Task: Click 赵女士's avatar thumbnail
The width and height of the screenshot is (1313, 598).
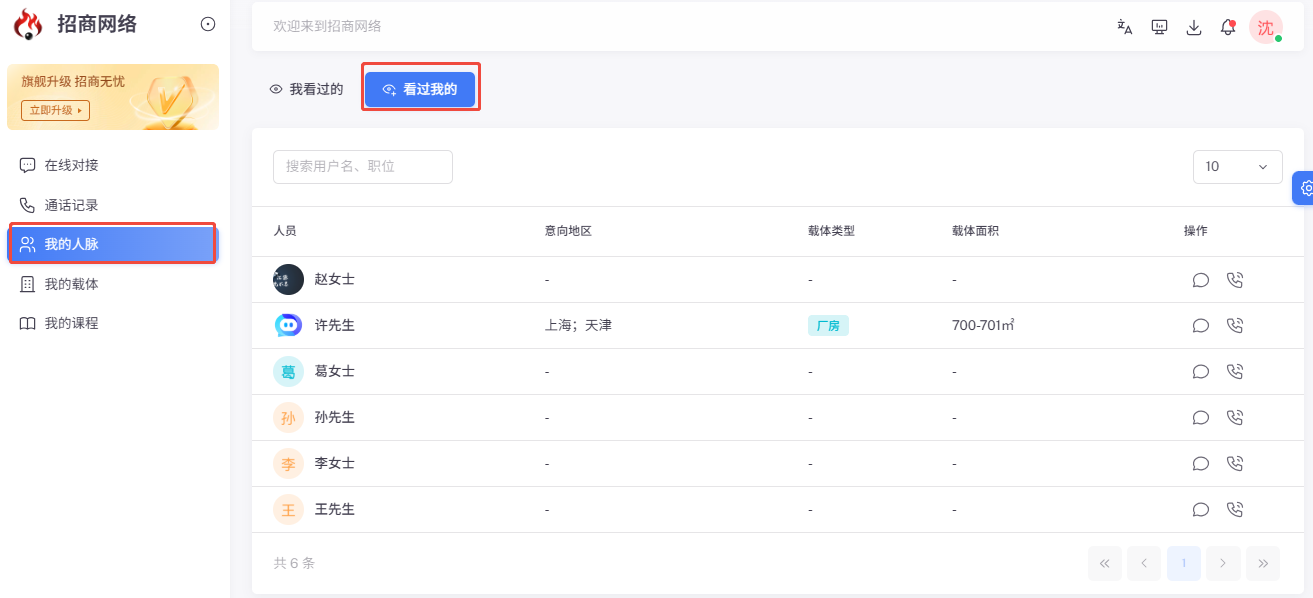Action: click(x=288, y=280)
